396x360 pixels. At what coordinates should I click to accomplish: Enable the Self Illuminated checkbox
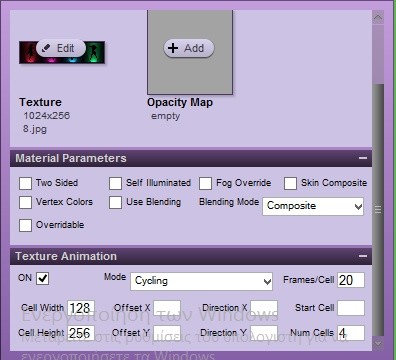coord(115,183)
